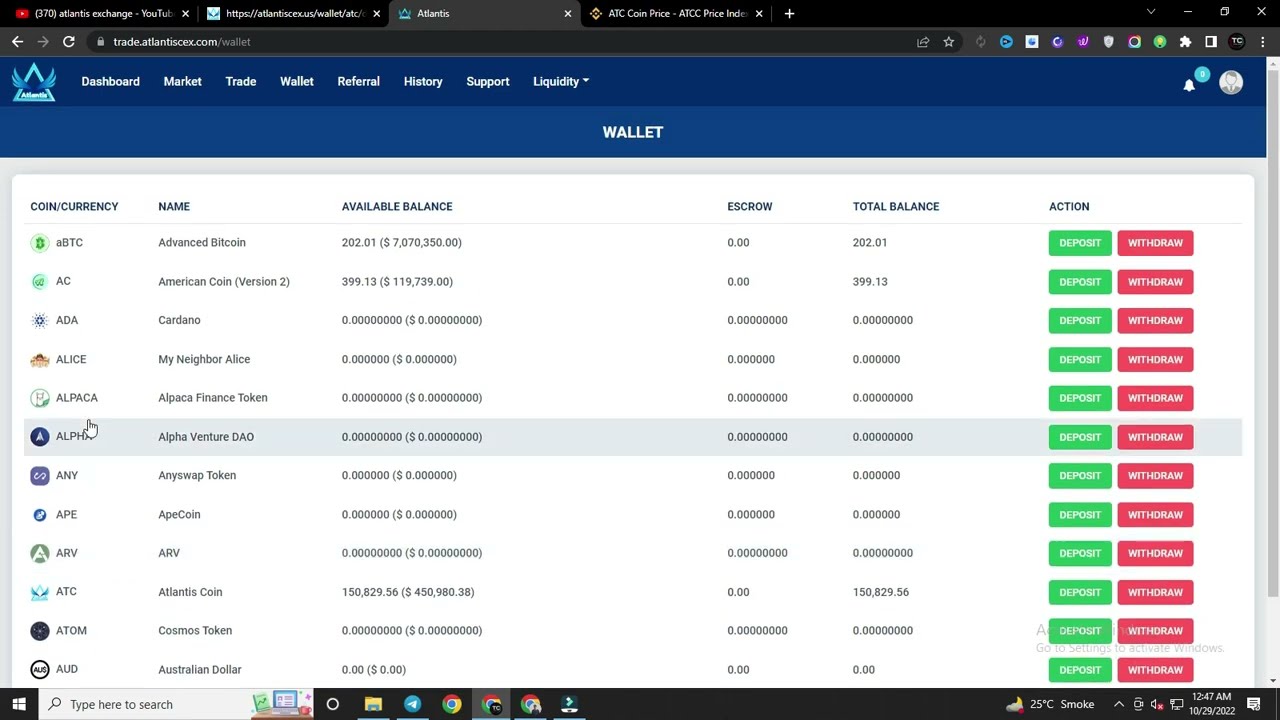Go back with browser back arrow
This screenshot has width=1280, height=720.
click(x=17, y=42)
